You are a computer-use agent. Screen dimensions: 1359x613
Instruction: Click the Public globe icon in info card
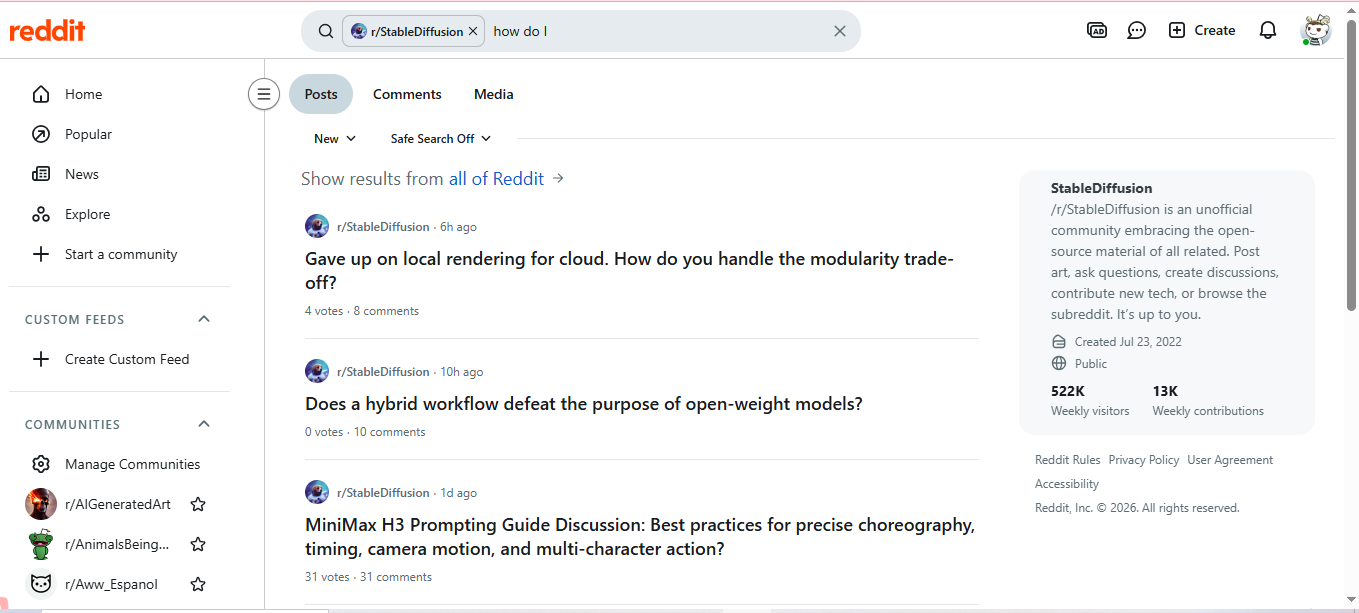coord(1059,364)
